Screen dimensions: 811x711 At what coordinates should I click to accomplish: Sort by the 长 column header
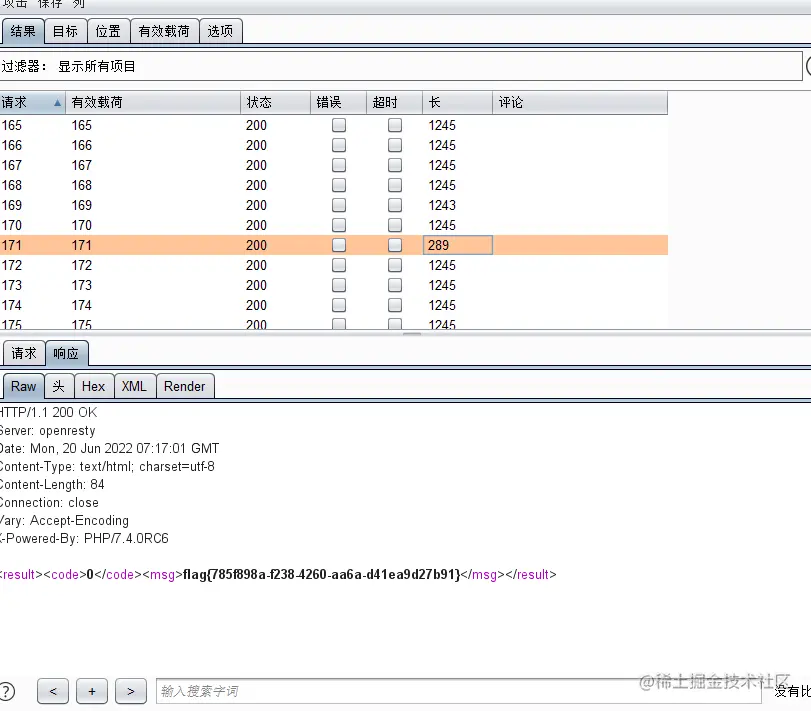(x=458, y=102)
